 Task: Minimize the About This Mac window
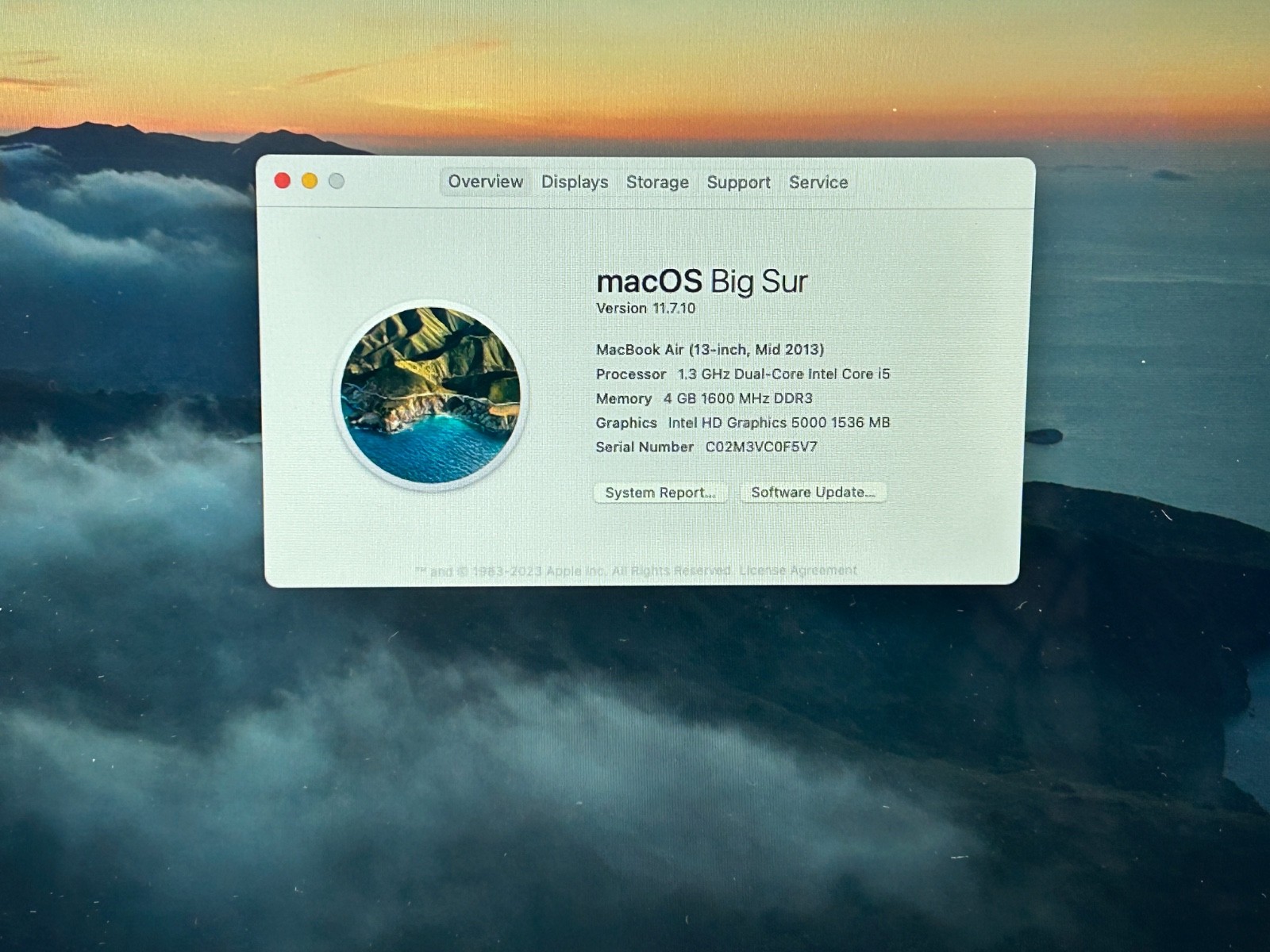tap(310, 181)
